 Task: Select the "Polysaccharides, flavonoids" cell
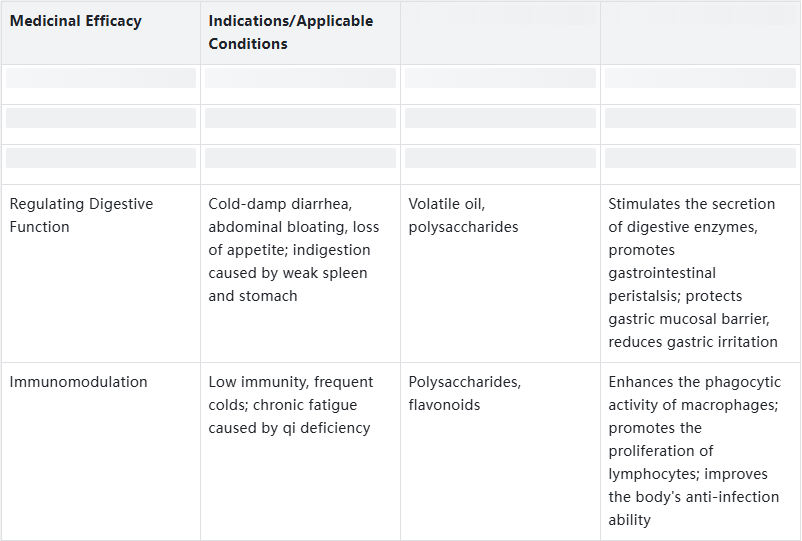tap(464, 393)
